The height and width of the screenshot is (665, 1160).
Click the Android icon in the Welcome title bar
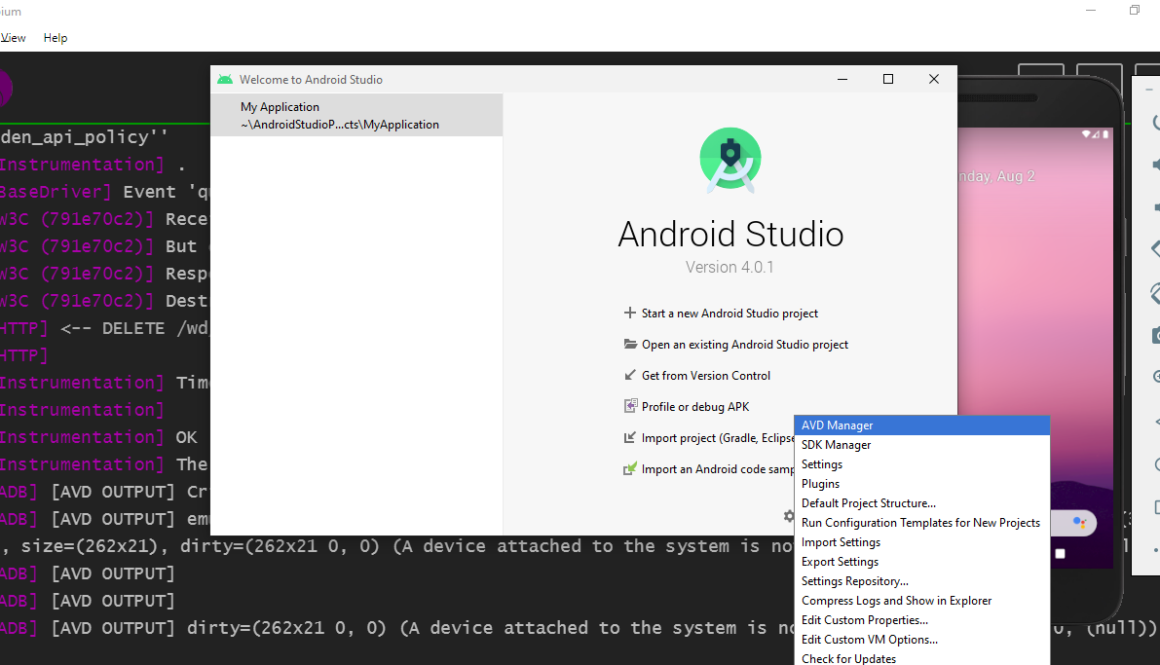coord(225,80)
